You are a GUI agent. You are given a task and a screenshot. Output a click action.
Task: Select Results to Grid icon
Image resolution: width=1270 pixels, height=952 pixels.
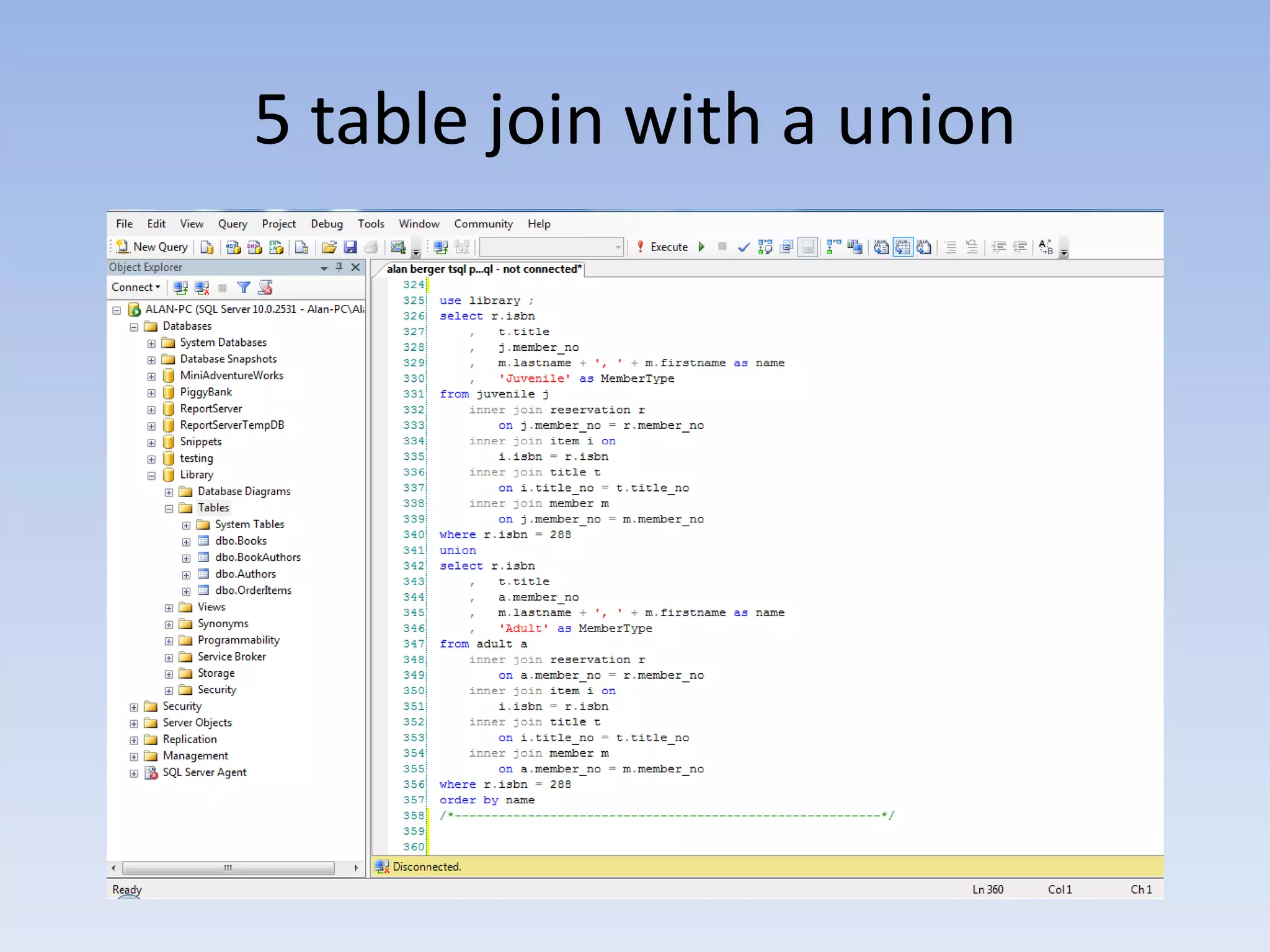coord(903,247)
